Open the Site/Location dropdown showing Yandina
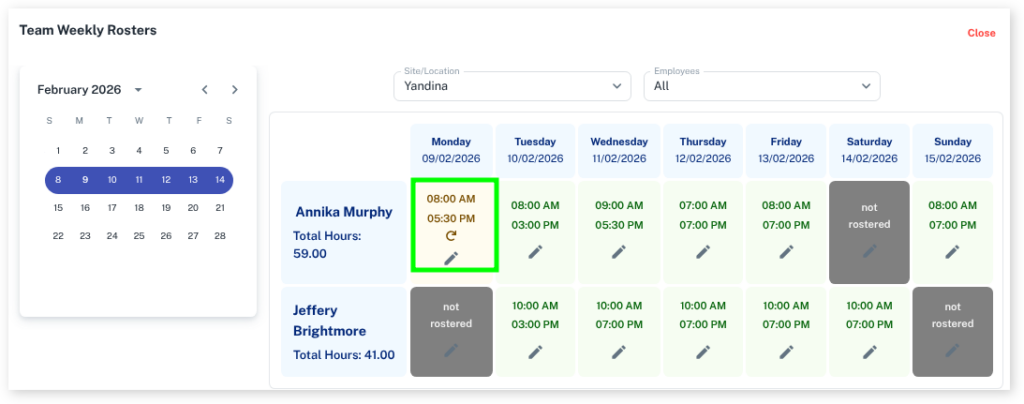The image size is (1024, 404). pyautogui.click(x=512, y=86)
